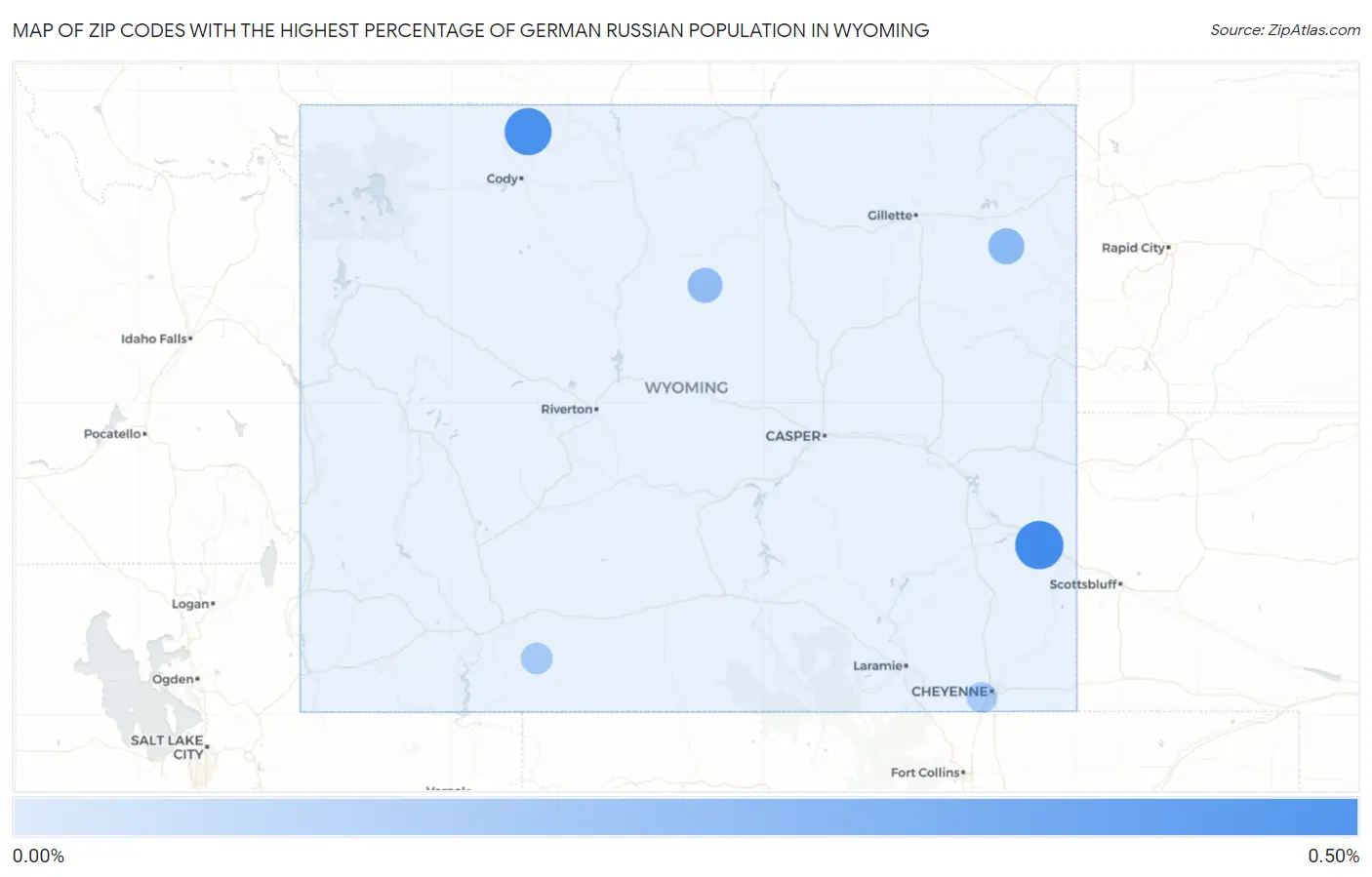
Task: Click the Pocatello city label
Action: 112,433
